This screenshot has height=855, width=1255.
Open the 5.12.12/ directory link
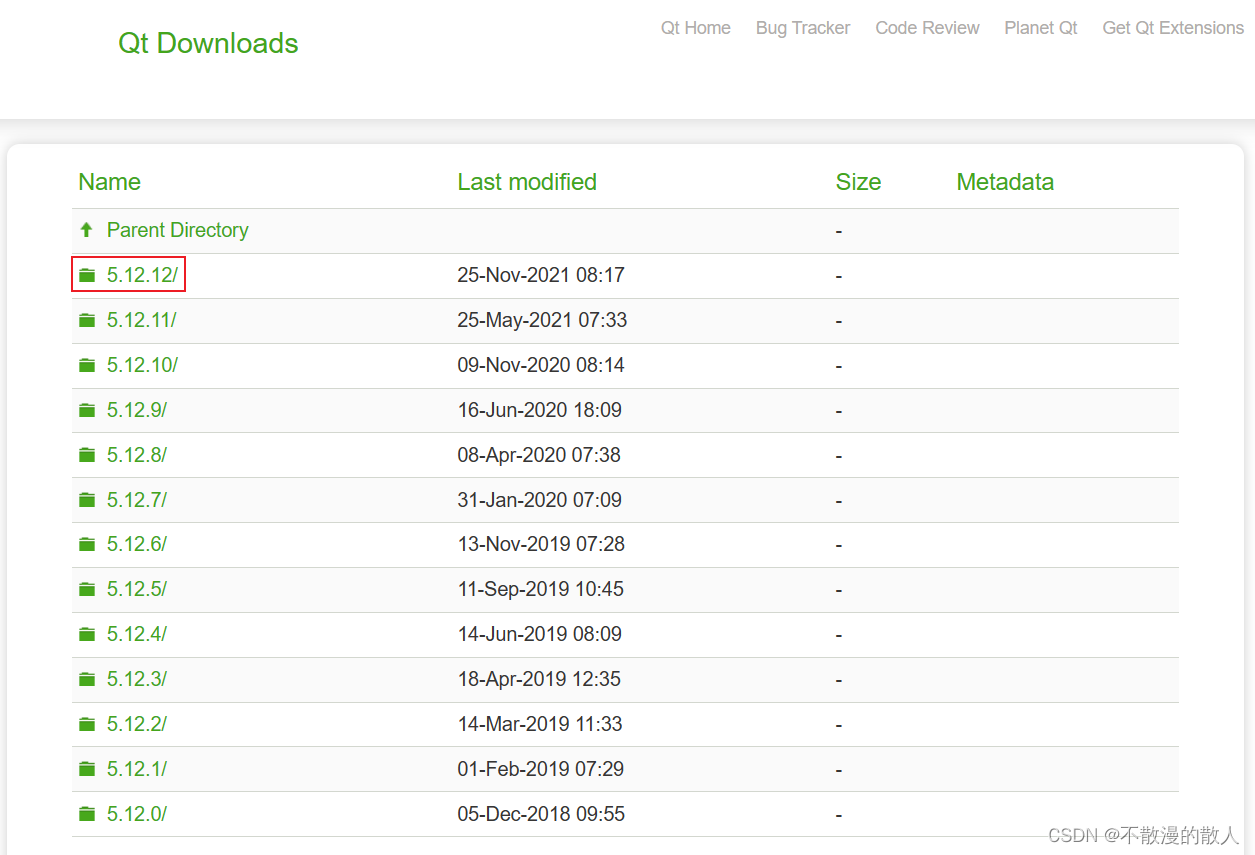(142, 275)
